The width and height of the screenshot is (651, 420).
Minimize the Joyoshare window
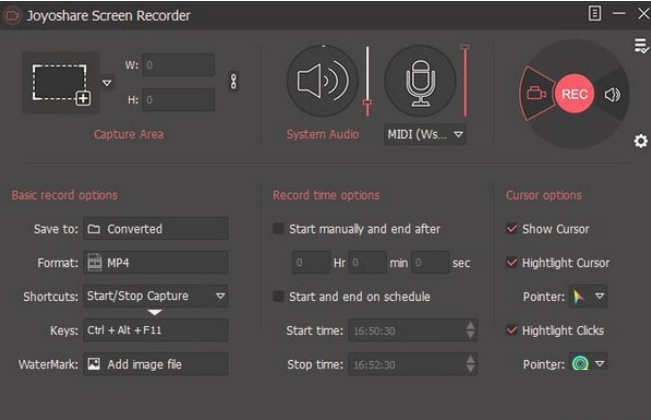pyautogui.click(x=619, y=13)
